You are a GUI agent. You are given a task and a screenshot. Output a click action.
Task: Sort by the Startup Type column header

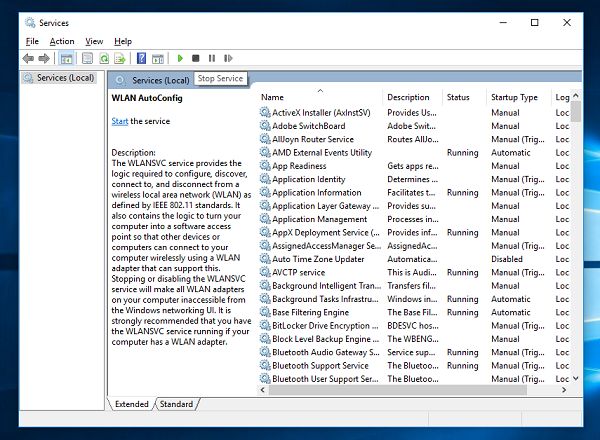click(x=519, y=97)
